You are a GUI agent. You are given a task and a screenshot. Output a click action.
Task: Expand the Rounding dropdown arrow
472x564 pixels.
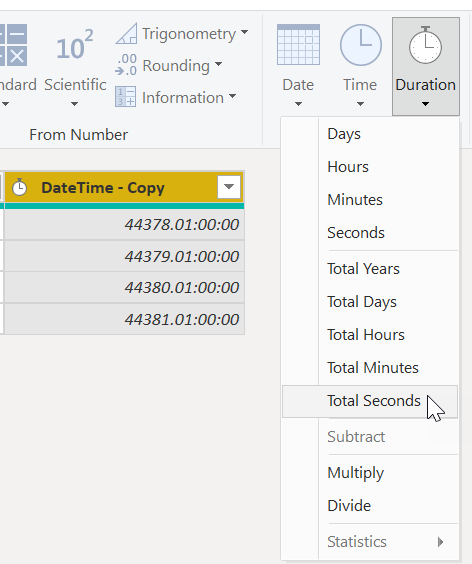218,64
